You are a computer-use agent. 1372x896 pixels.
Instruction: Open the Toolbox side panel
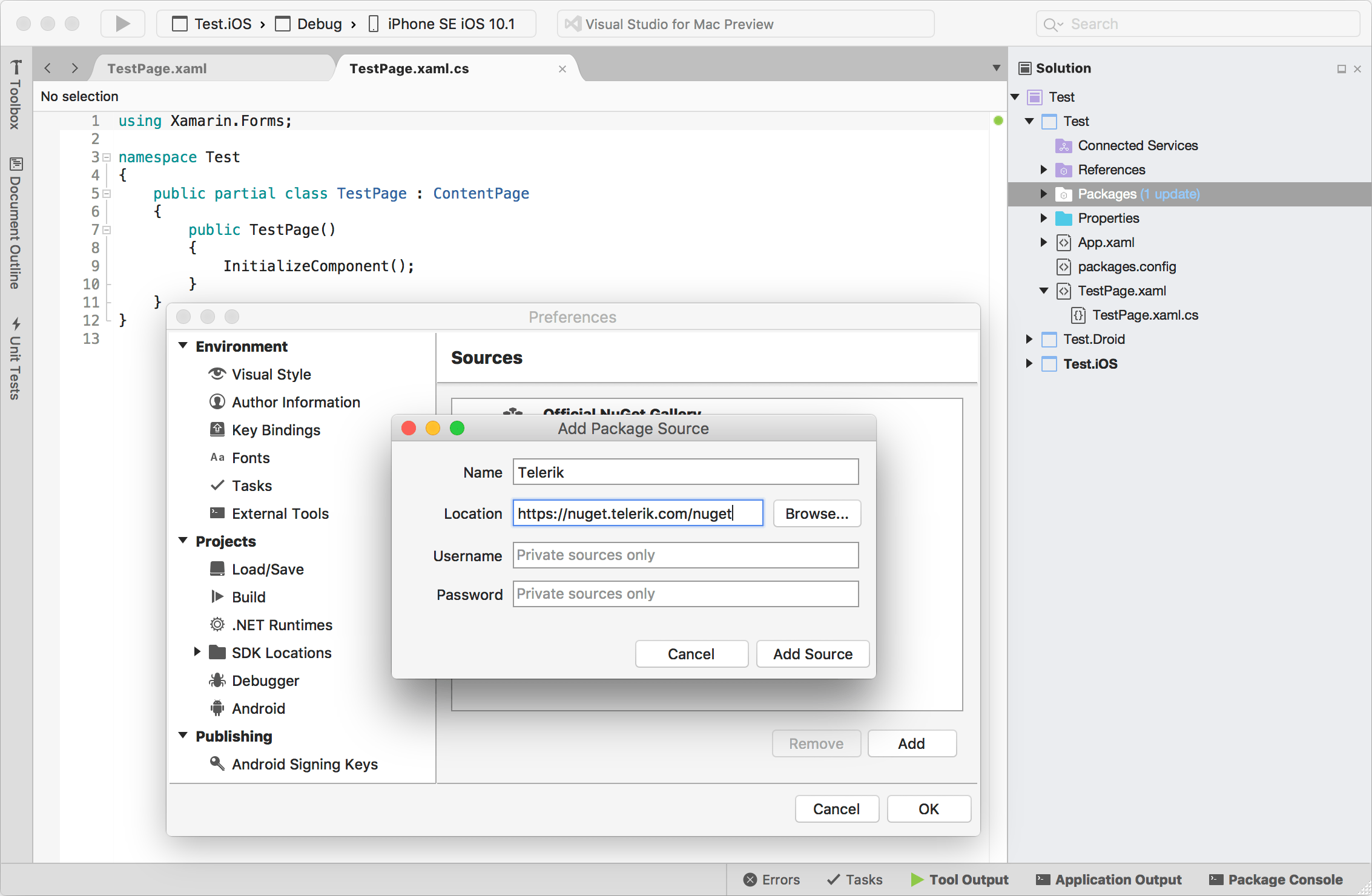(16, 94)
